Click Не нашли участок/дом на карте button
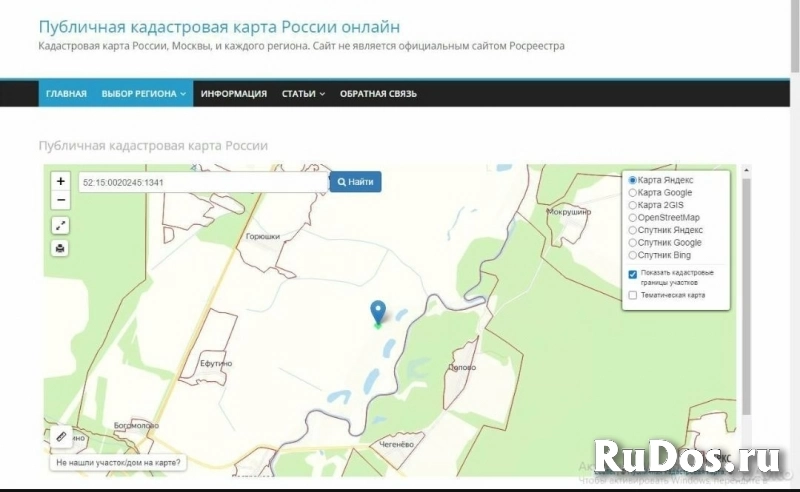Screen dimensions: 800x492 tap(118, 463)
